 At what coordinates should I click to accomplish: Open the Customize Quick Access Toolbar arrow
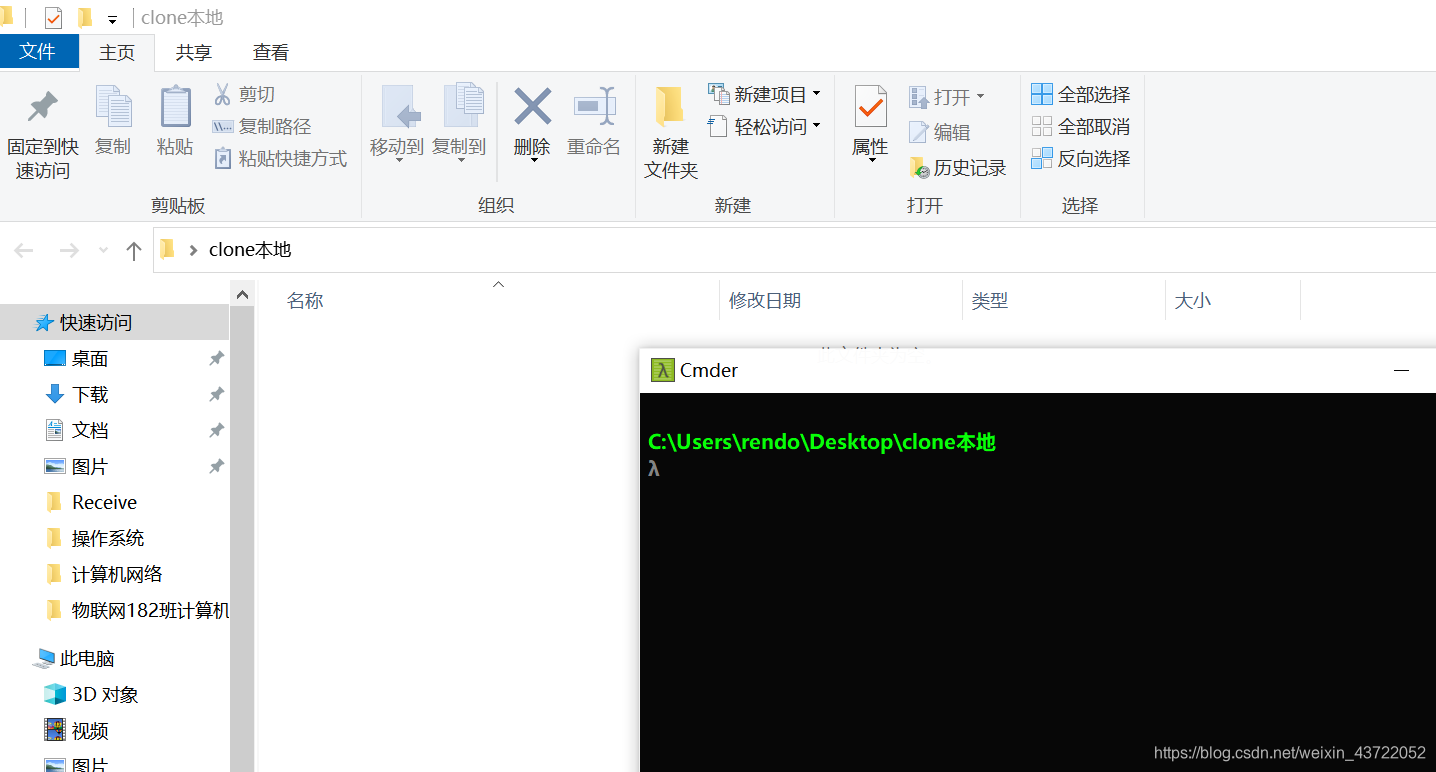[x=112, y=19]
